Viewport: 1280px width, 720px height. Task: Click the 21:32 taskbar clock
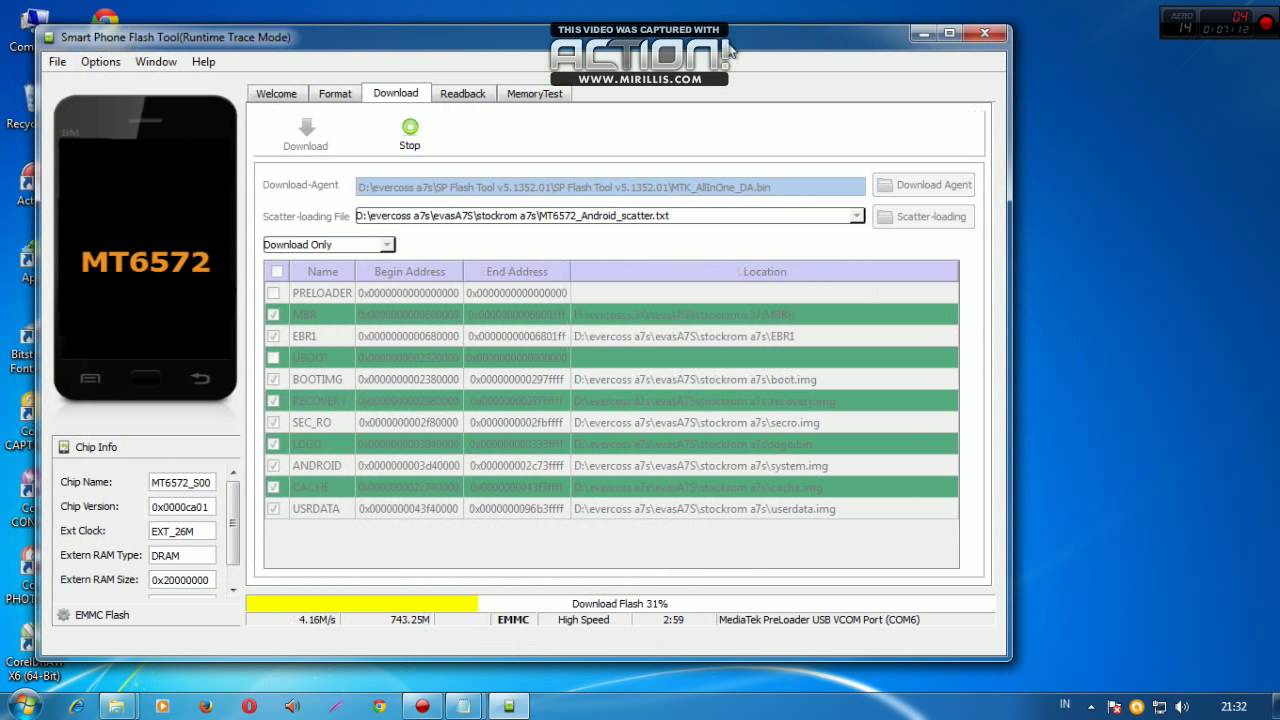[1233, 707]
